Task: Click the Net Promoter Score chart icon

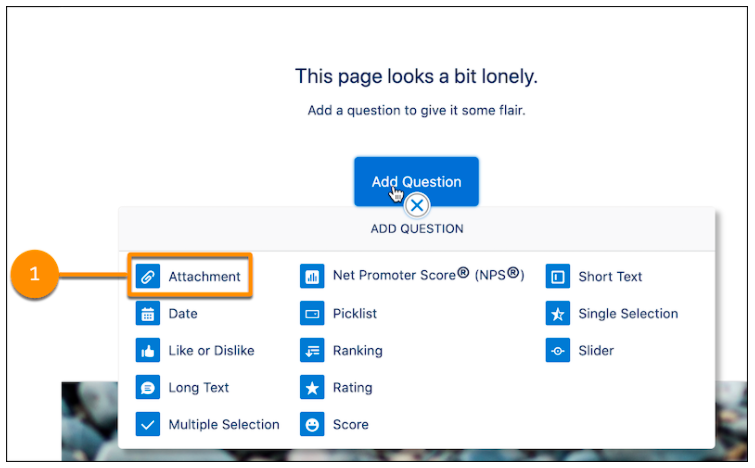Action: pyautogui.click(x=312, y=276)
